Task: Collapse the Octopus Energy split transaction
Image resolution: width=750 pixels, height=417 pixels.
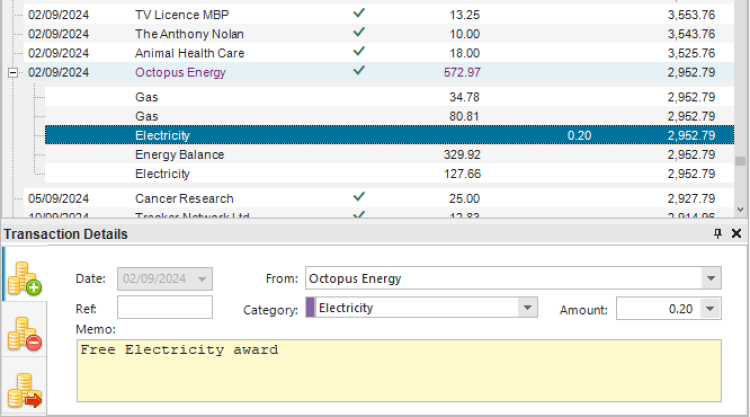Action: 12,73
